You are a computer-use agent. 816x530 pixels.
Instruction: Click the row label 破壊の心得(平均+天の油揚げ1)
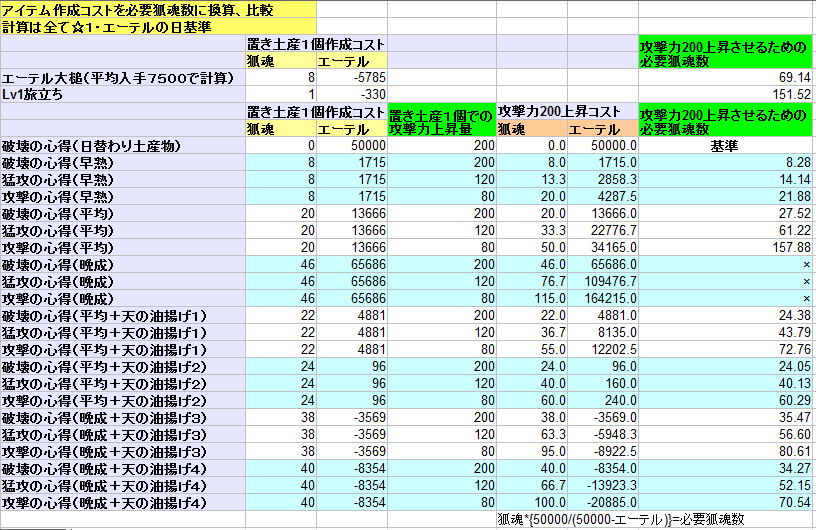tap(123, 316)
